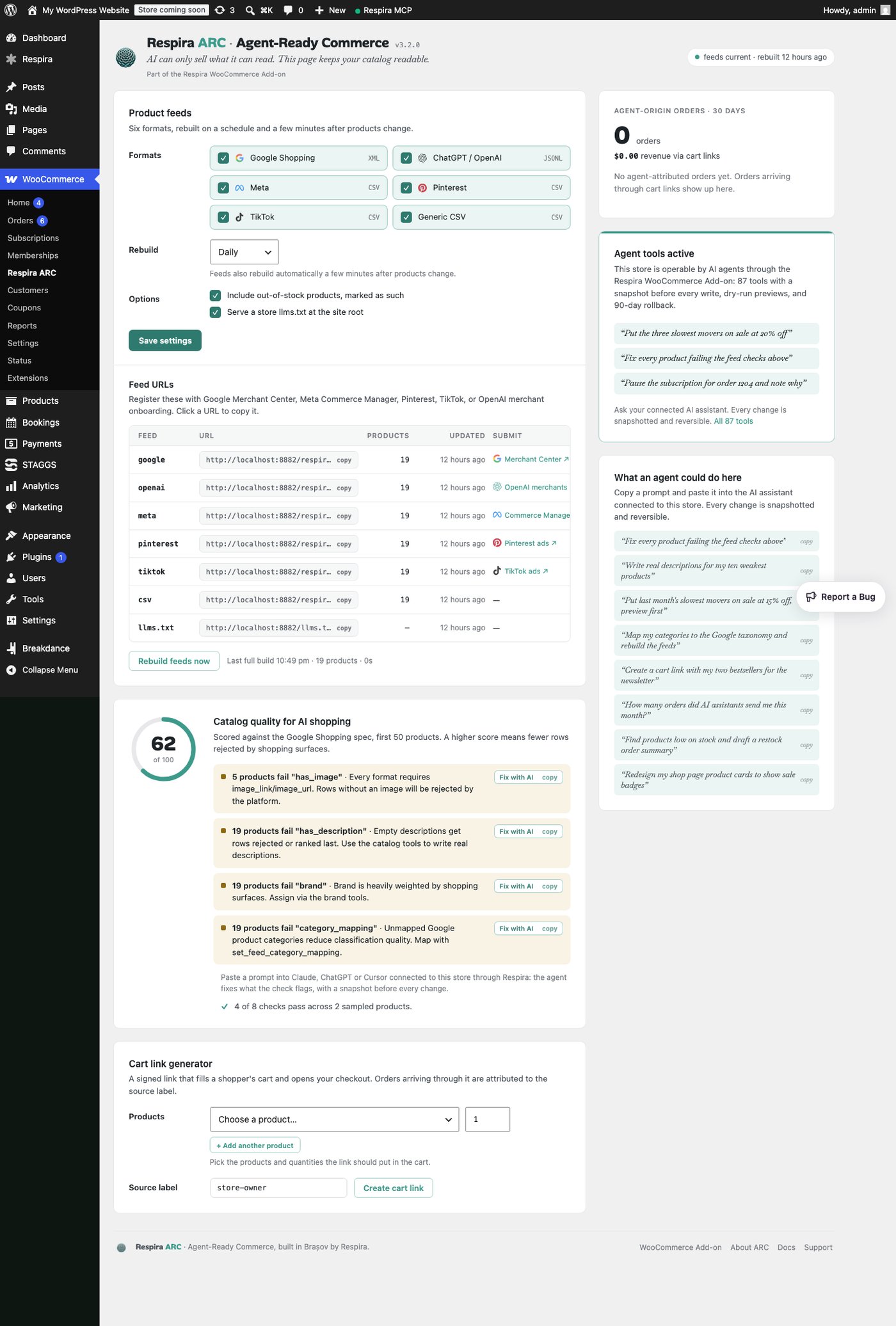Open Merchant Center link for google feed
The image size is (896, 1326).
(x=531, y=459)
